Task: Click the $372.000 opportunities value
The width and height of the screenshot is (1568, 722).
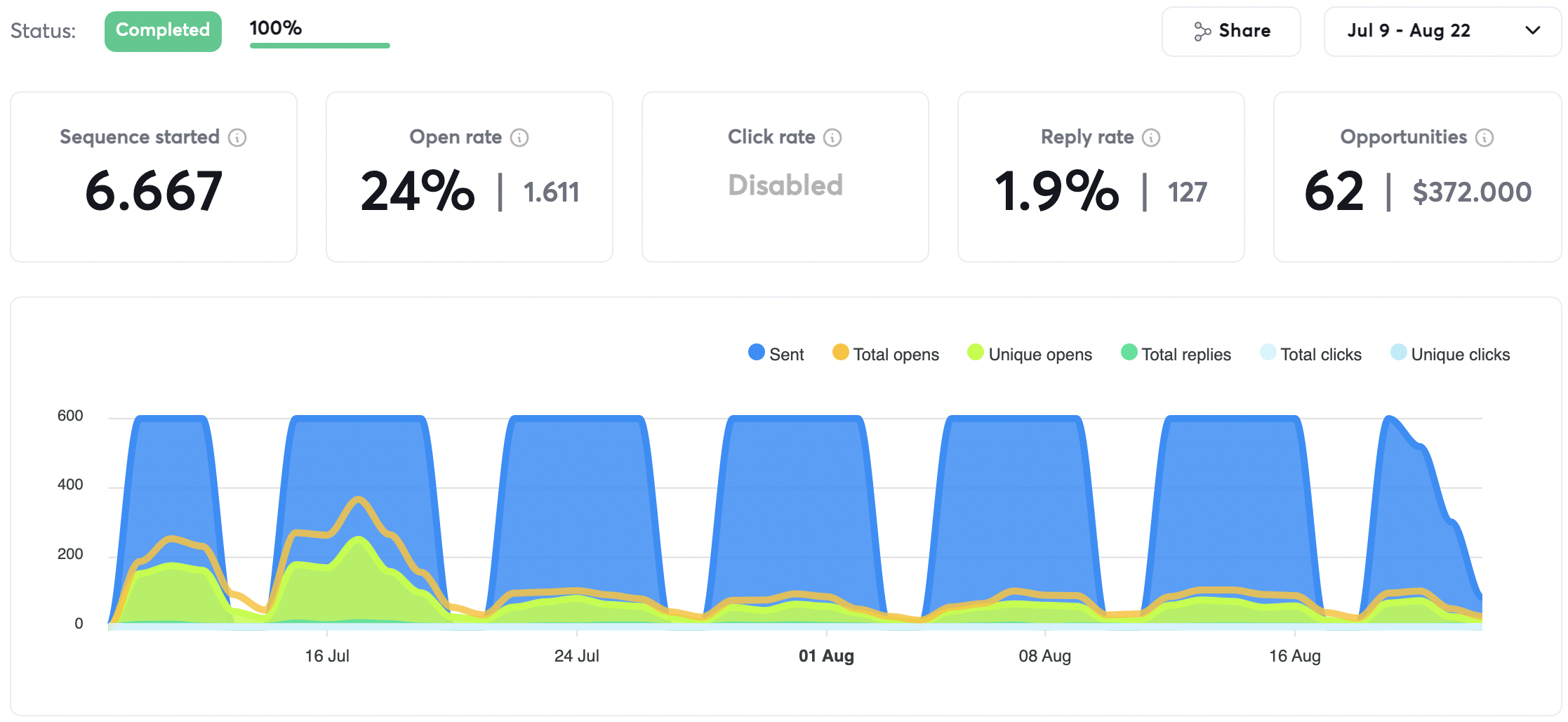Action: (x=1471, y=192)
